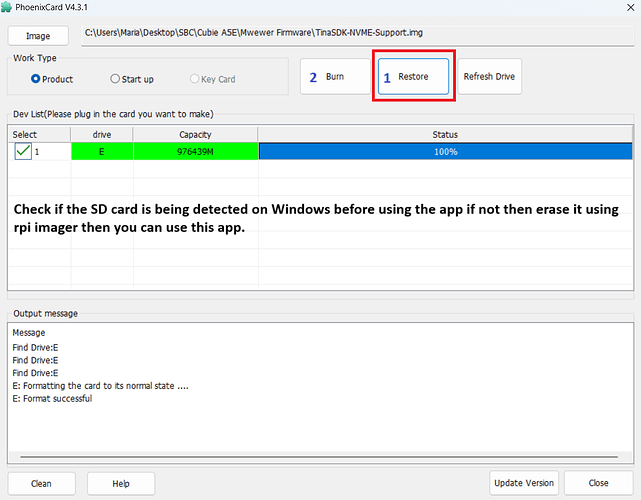The height and width of the screenshot is (500, 641).
Task: Select the green drive E cell
Action: [102, 152]
